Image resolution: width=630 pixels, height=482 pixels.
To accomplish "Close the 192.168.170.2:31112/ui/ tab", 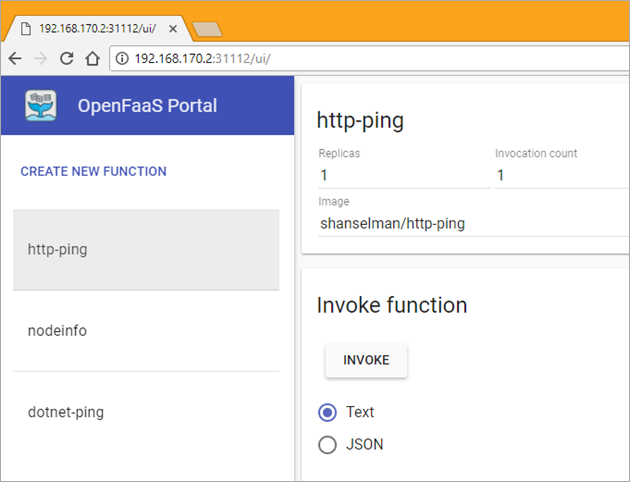I will (173, 29).
